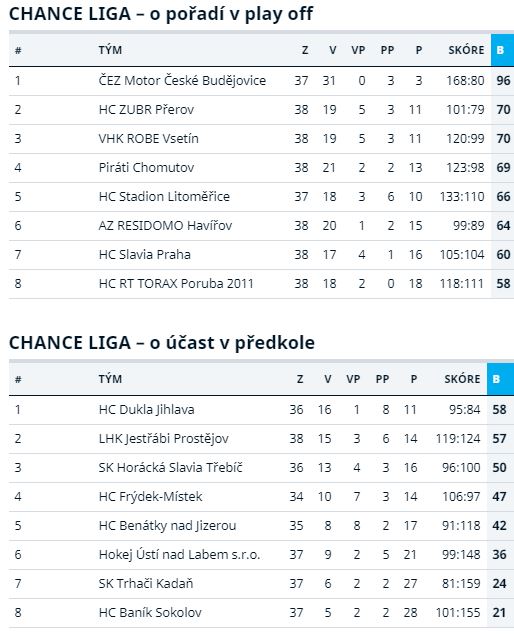The height and width of the screenshot is (637, 514).
Task: Select LHK Jestřábi Prostějov row
Action: 261,439
